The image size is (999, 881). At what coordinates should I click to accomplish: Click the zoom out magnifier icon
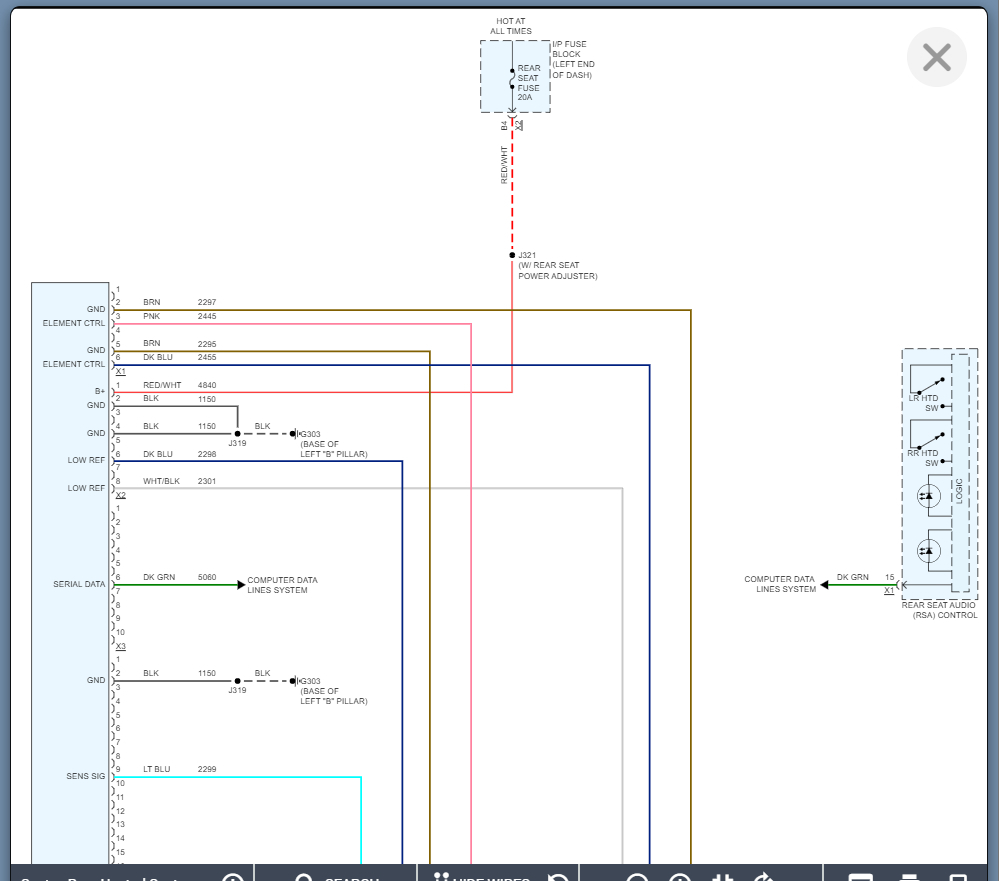[637, 877]
